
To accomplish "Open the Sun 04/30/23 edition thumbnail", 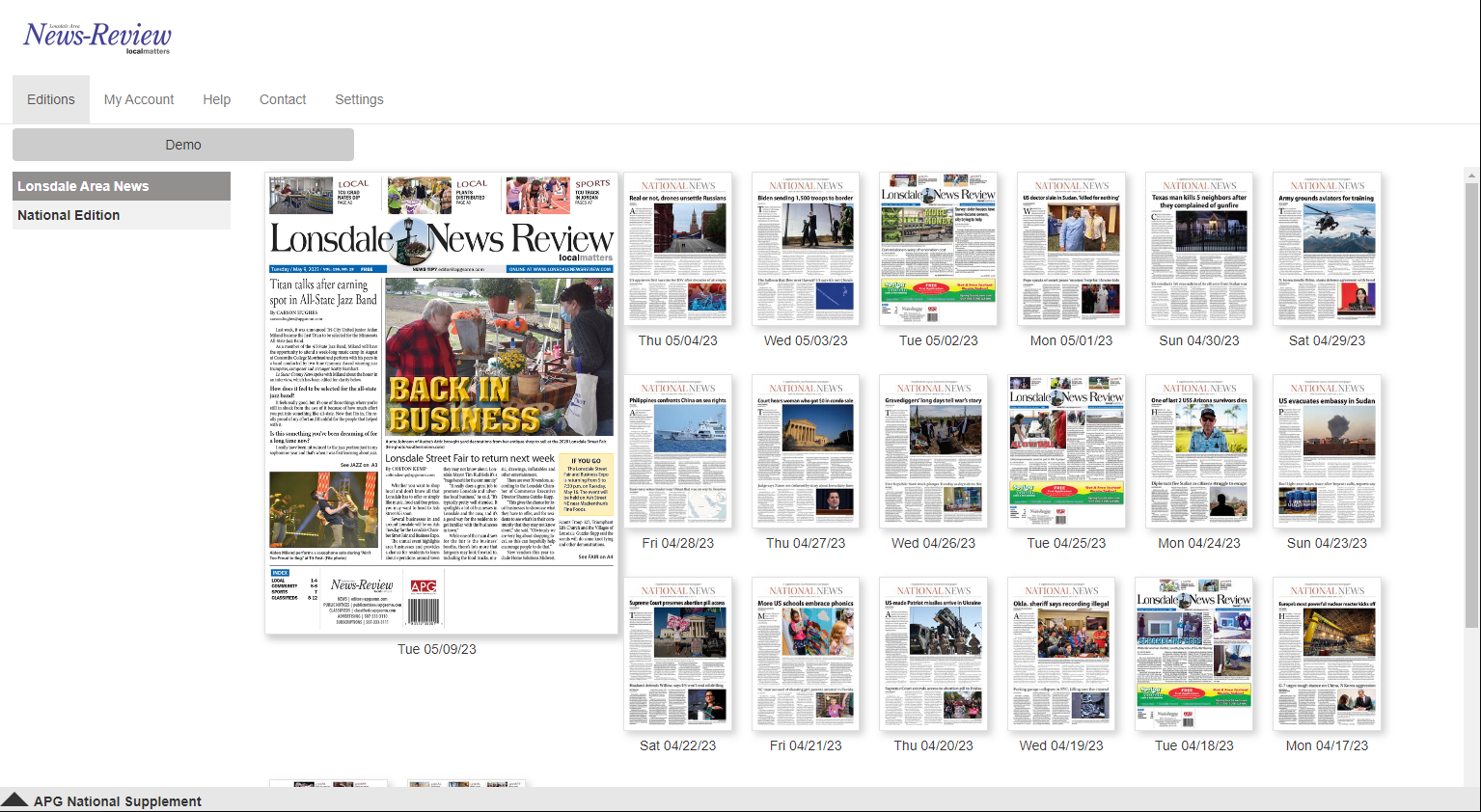I will tap(1199, 249).
